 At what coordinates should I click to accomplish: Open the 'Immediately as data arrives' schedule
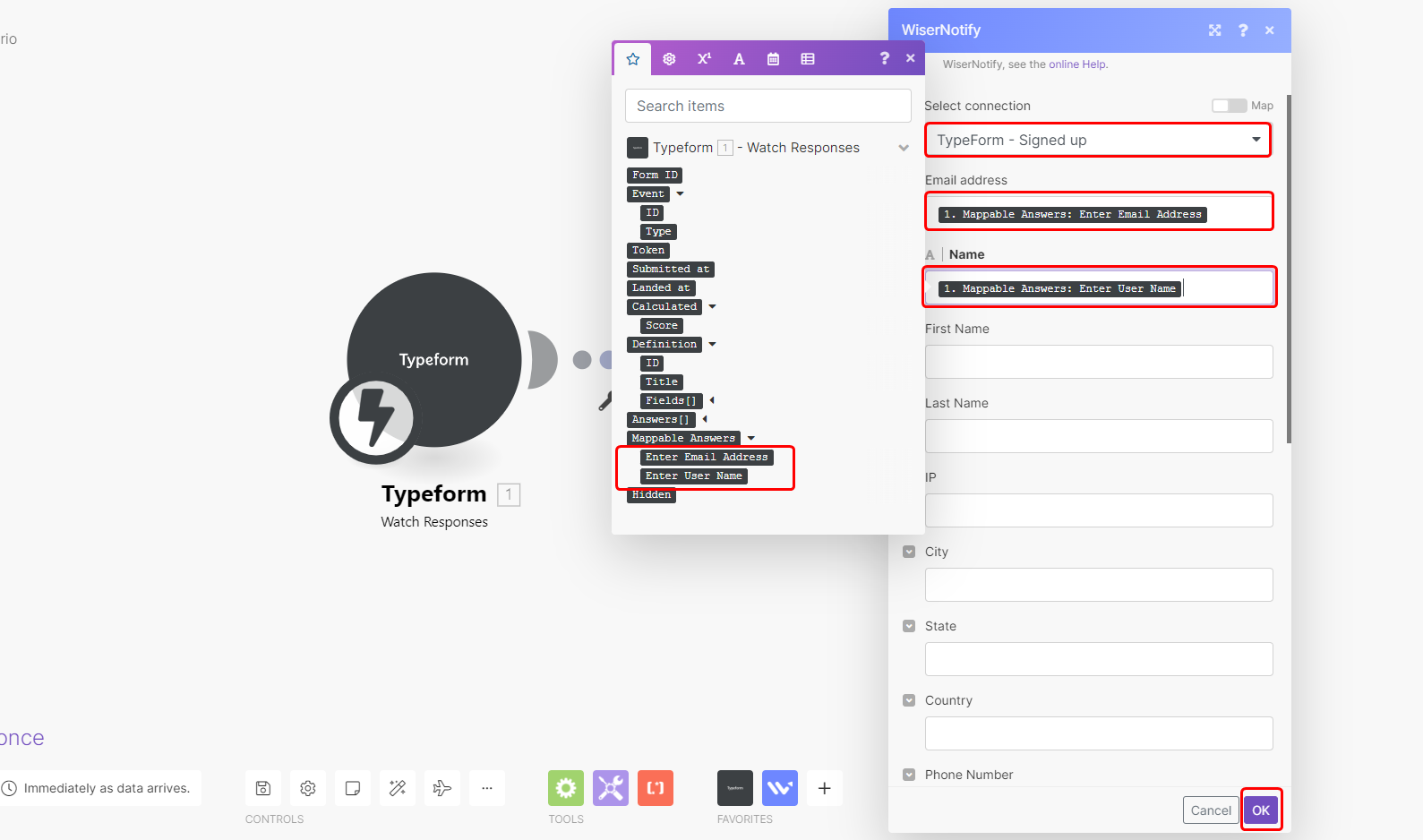tap(100, 788)
